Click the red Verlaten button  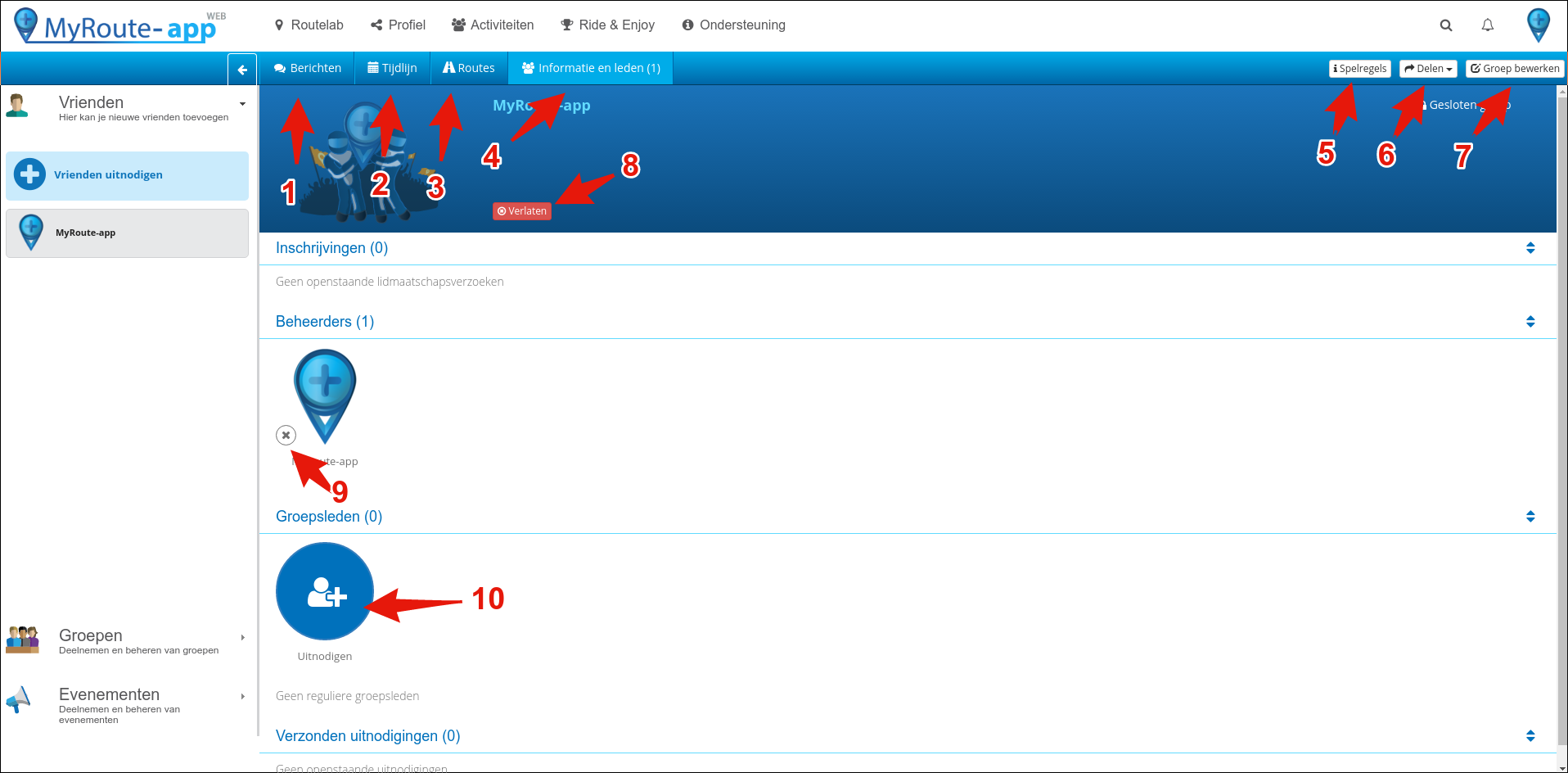click(x=522, y=211)
